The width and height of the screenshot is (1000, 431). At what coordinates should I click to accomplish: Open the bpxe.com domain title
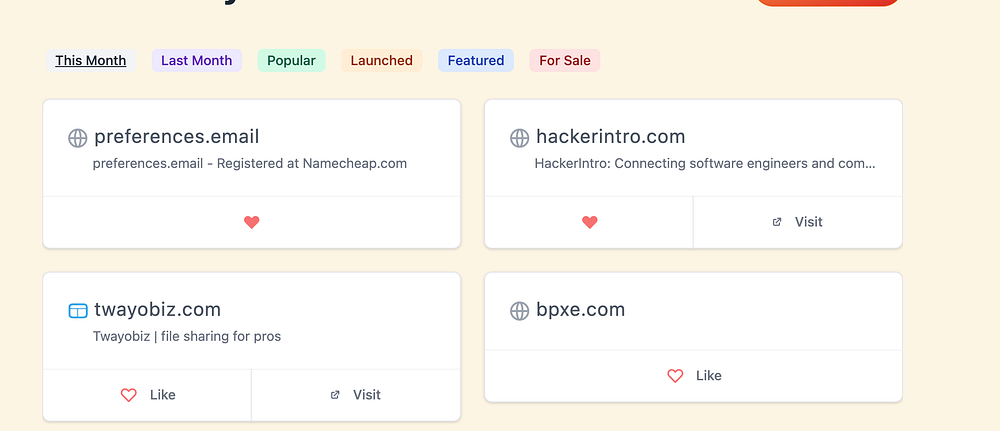pyautogui.click(x=580, y=309)
